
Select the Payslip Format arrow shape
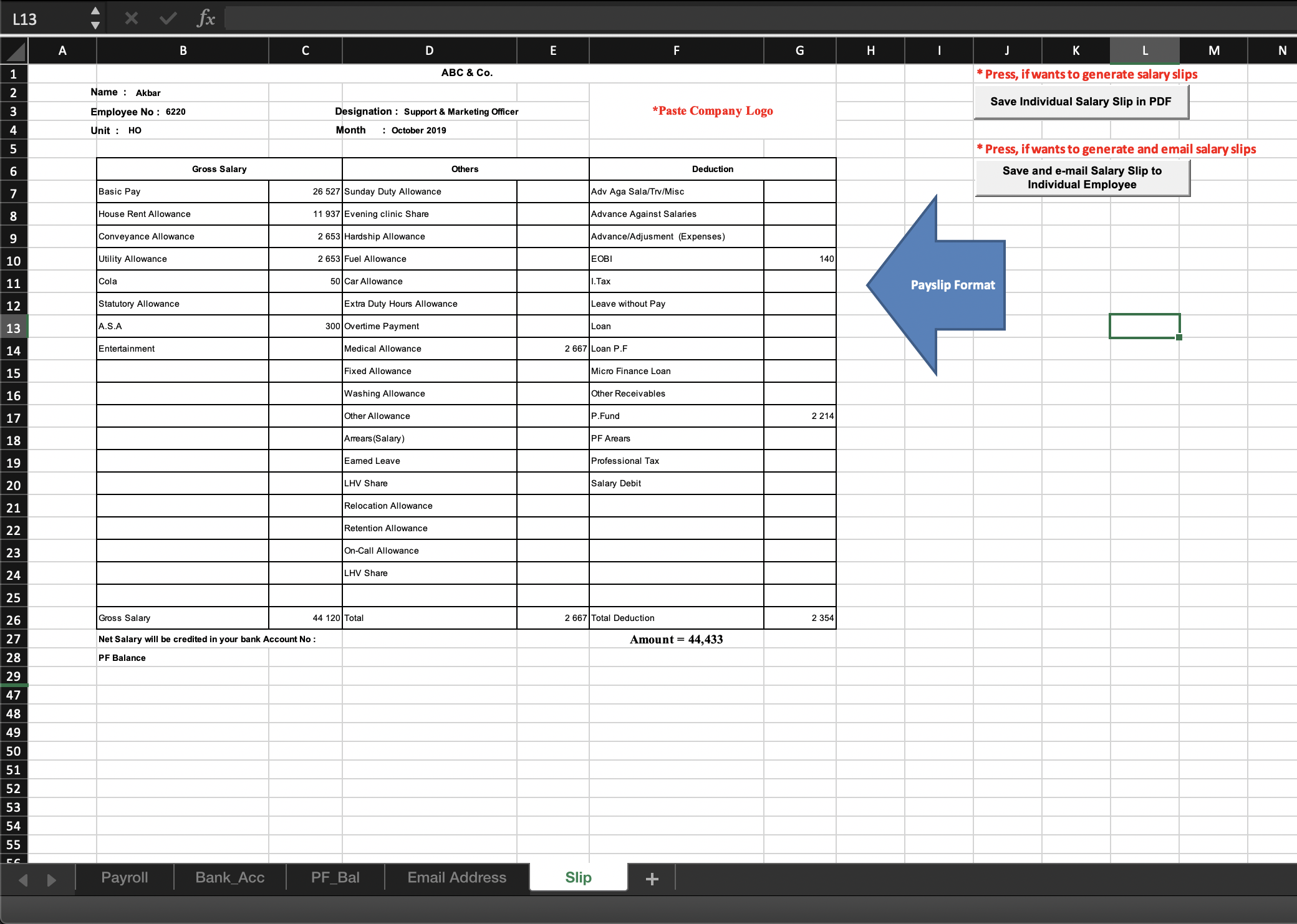click(x=936, y=285)
